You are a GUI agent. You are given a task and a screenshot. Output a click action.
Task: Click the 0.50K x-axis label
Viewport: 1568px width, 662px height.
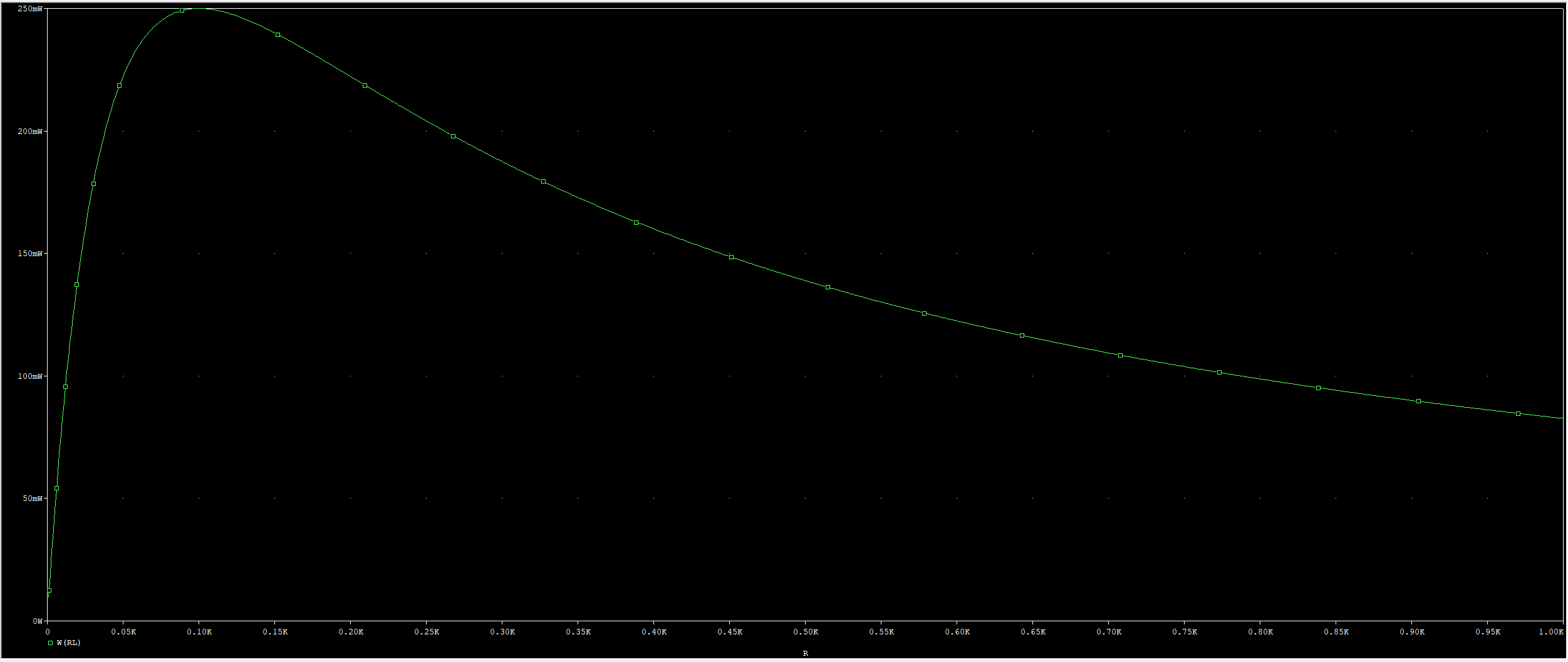[806, 632]
